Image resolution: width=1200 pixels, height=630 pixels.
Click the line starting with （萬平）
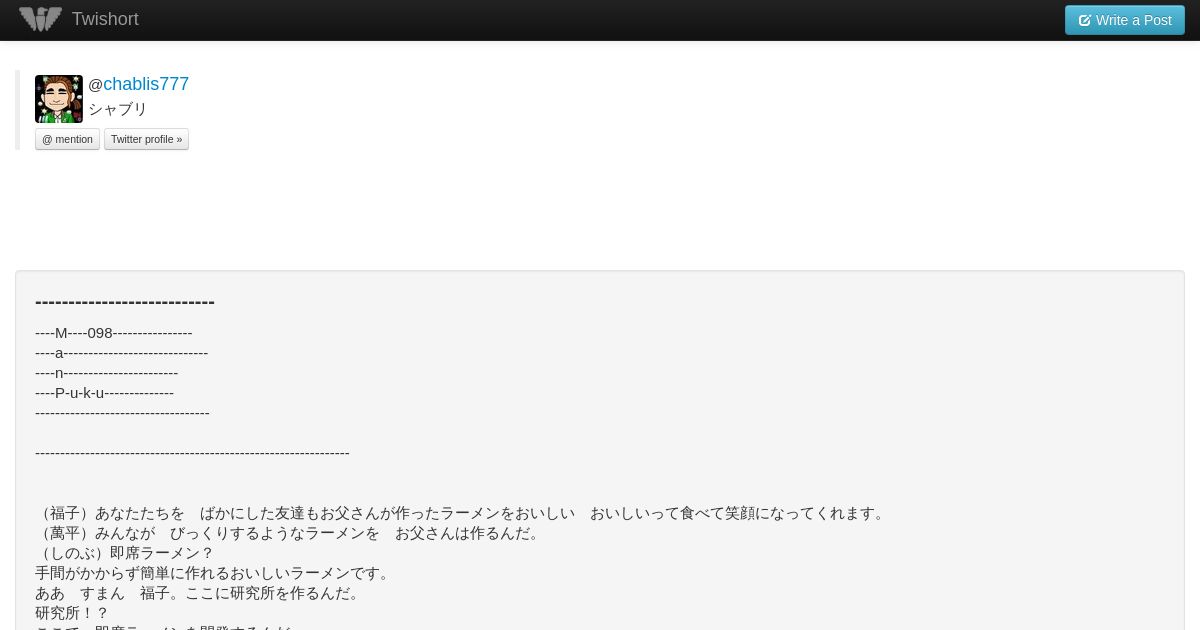point(290,533)
